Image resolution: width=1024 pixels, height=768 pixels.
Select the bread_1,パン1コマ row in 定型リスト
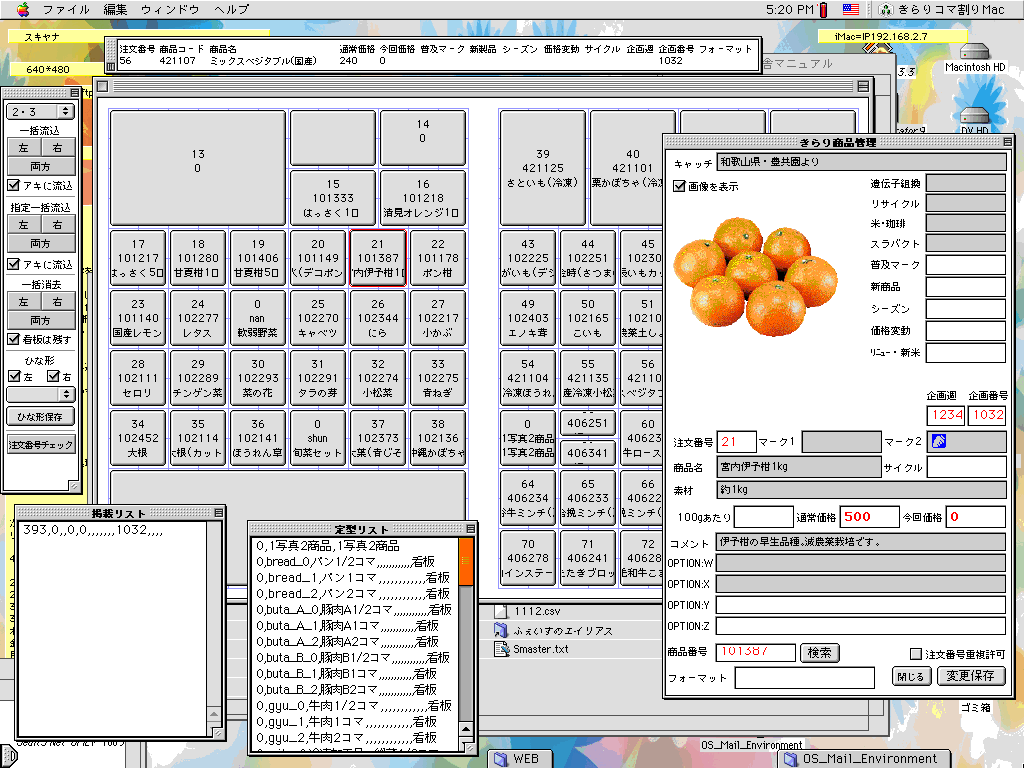pos(353,578)
